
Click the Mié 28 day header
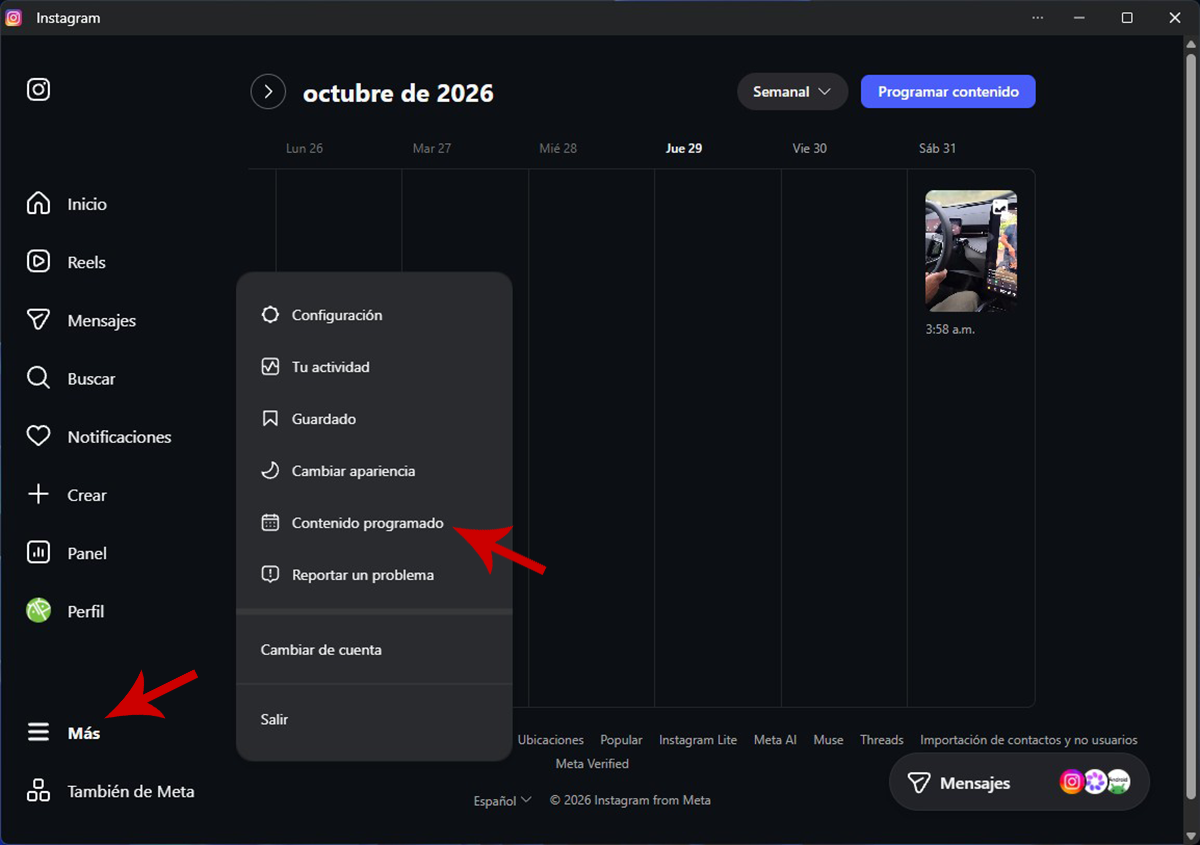click(558, 148)
